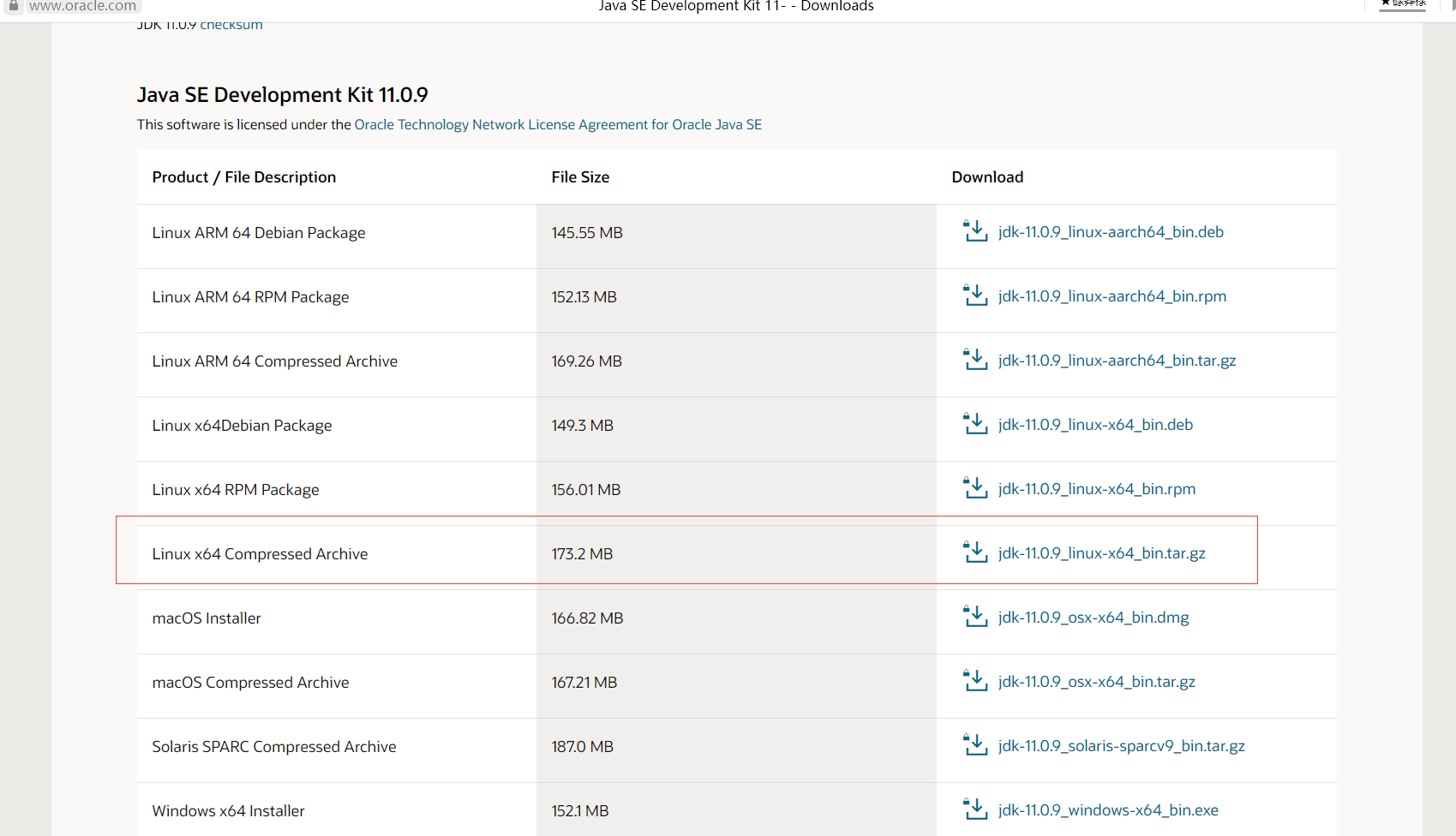Select 'Linux ARM 64 Compressed Archive' text
The image size is (1456, 836).
click(275, 361)
